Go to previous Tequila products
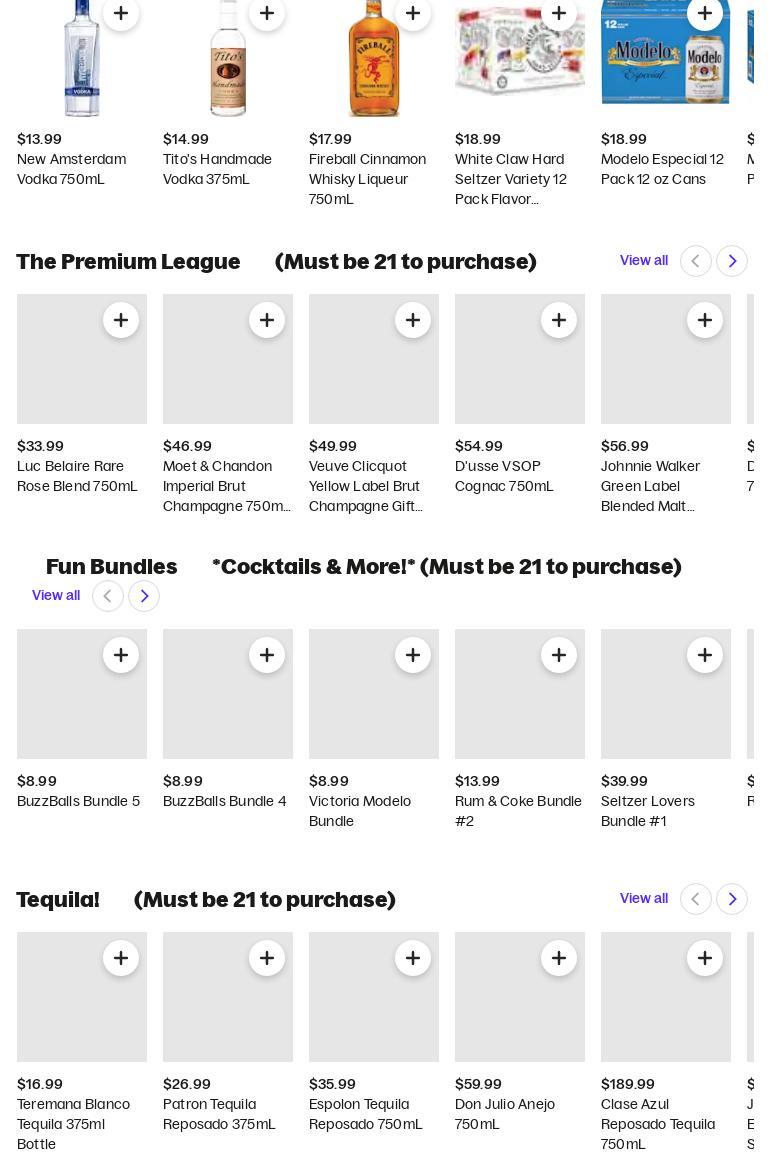Image resolution: width=770 pixels, height=1156 pixels. coord(696,899)
